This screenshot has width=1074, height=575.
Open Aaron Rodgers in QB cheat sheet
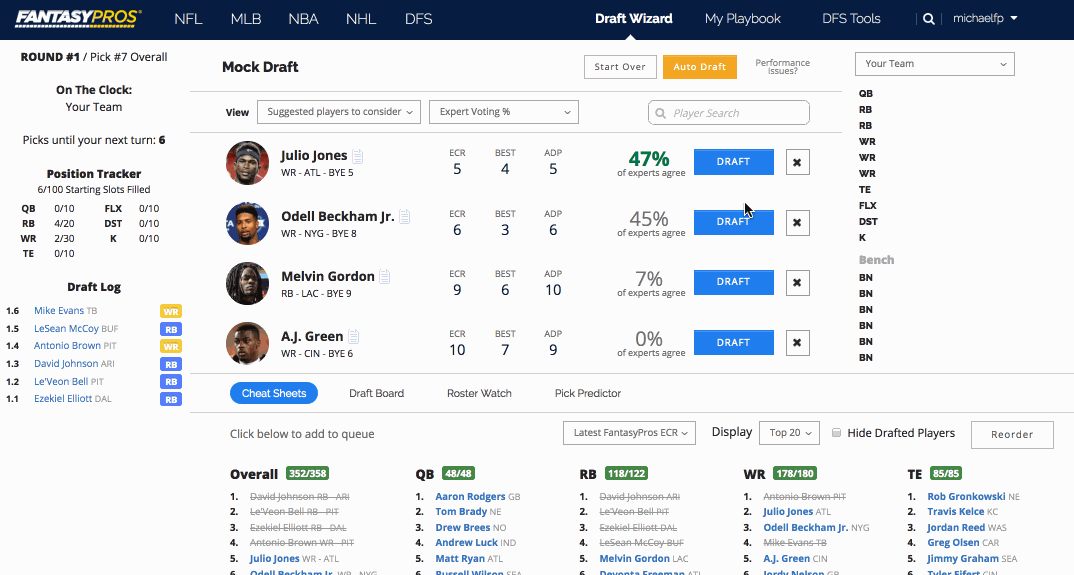[x=470, y=496]
